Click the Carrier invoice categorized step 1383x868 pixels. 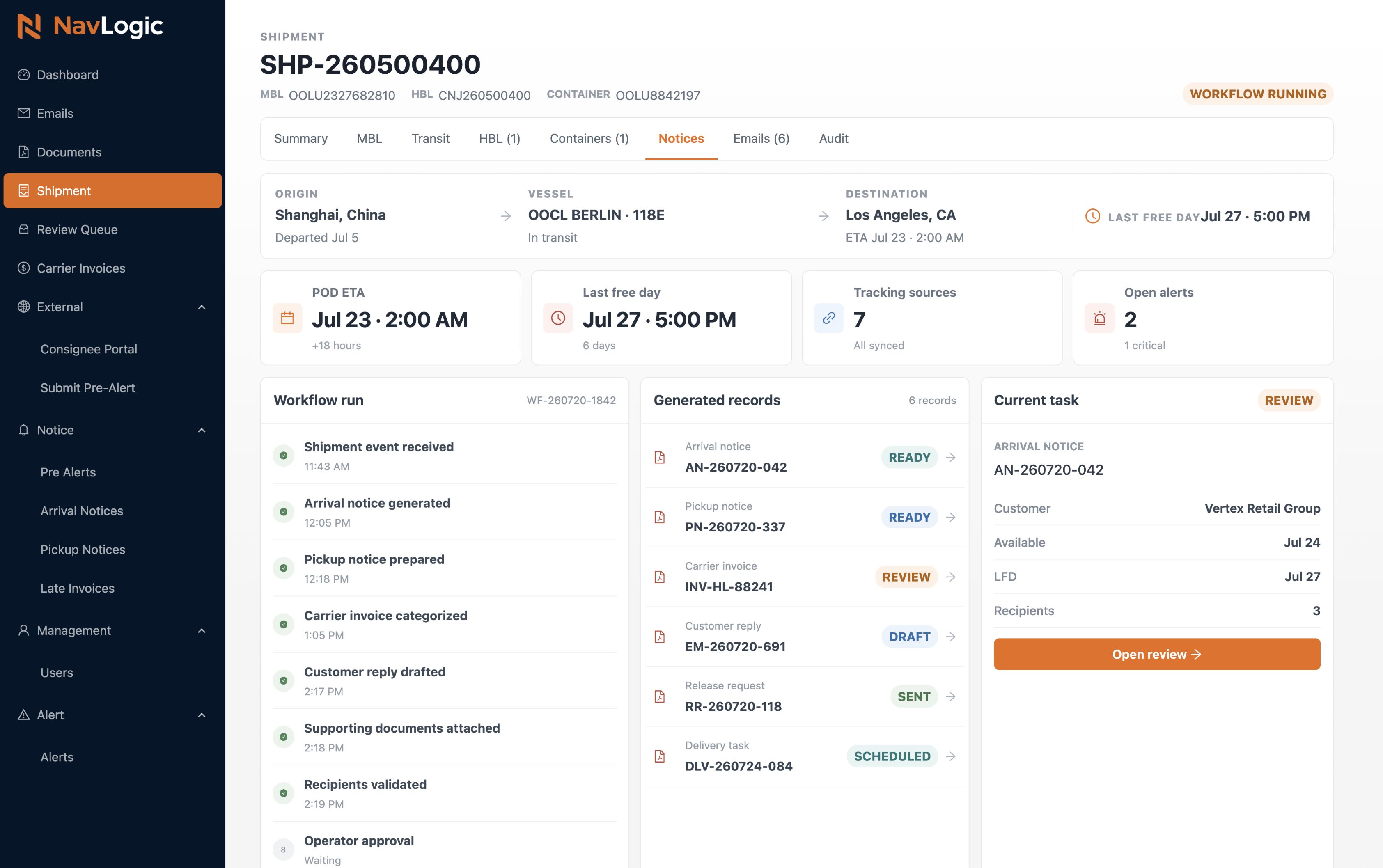444,625
